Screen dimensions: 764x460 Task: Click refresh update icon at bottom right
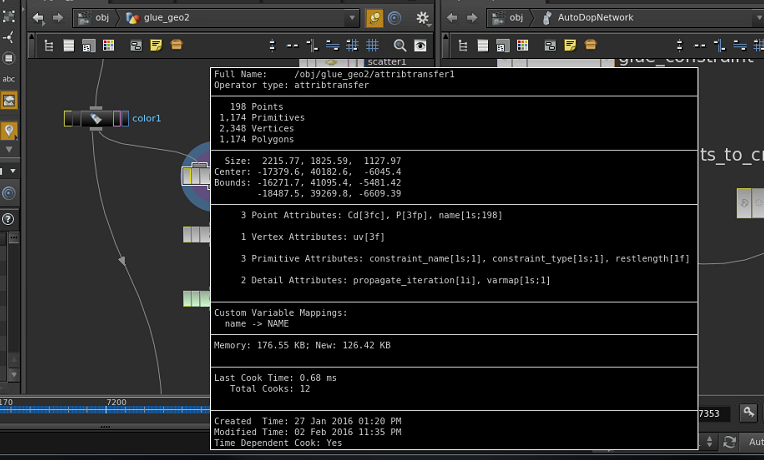(729, 442)
